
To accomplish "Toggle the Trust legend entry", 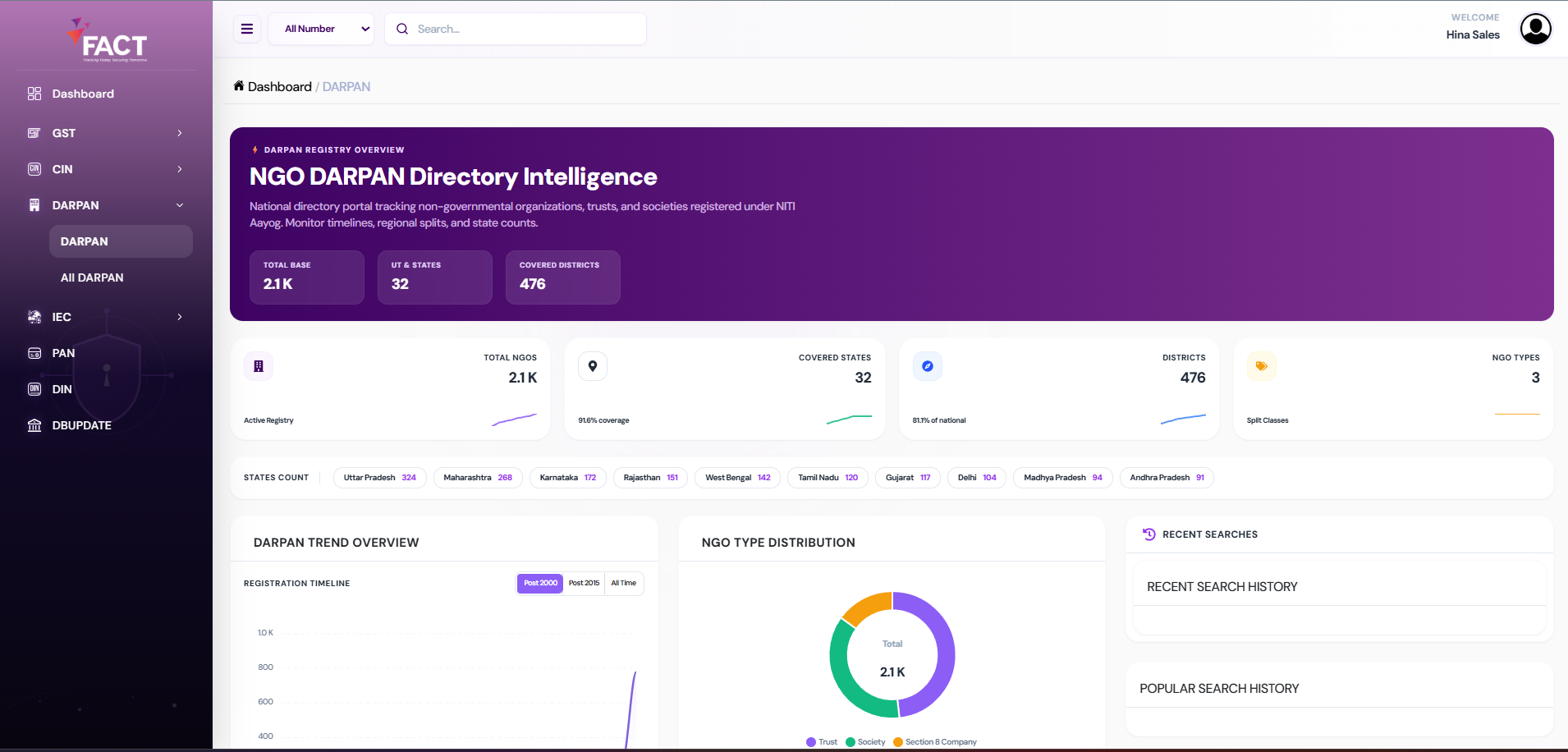I will pyautogui.click(x=822, y=742).
